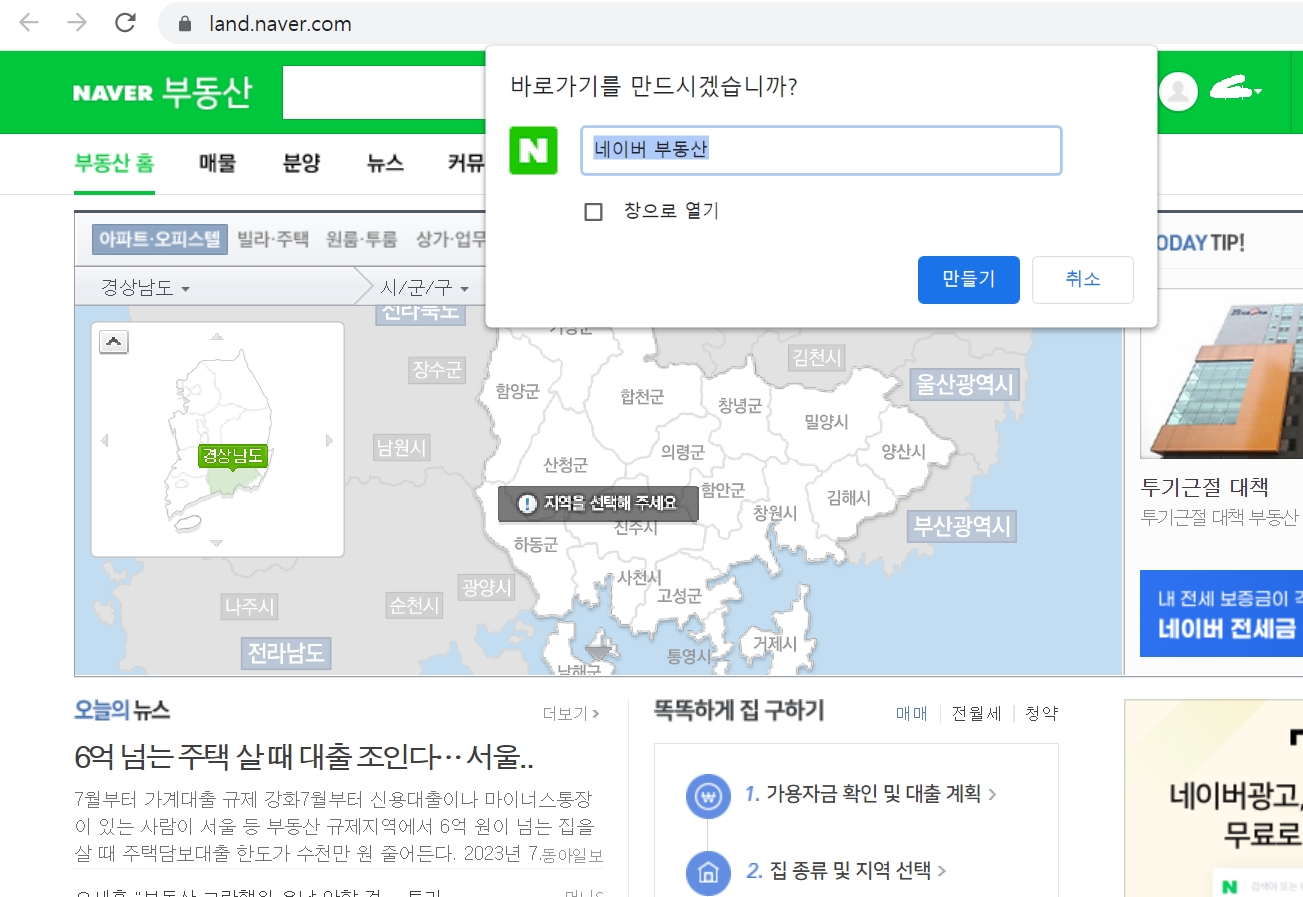Click the mini map left arrow
Image resolution: width=1303 pixels, height=897 pixels.
click(103, 440)
